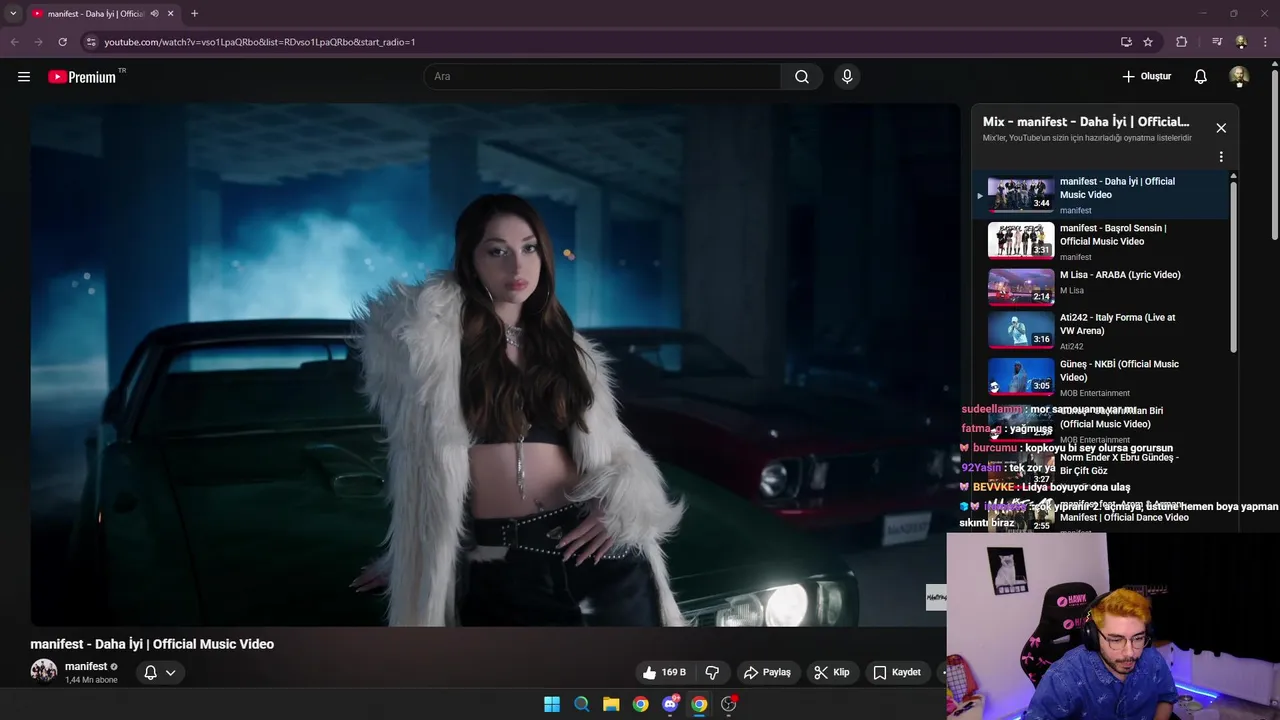
Task: Open Chrome three-dot menu
Action: [1265, 42]
